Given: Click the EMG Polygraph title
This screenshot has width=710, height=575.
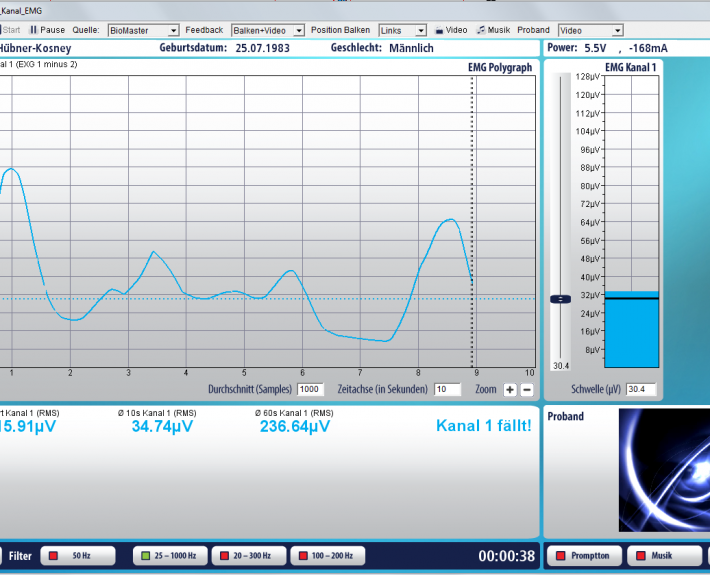Looking at the screenshot, I should pos(500,67).
